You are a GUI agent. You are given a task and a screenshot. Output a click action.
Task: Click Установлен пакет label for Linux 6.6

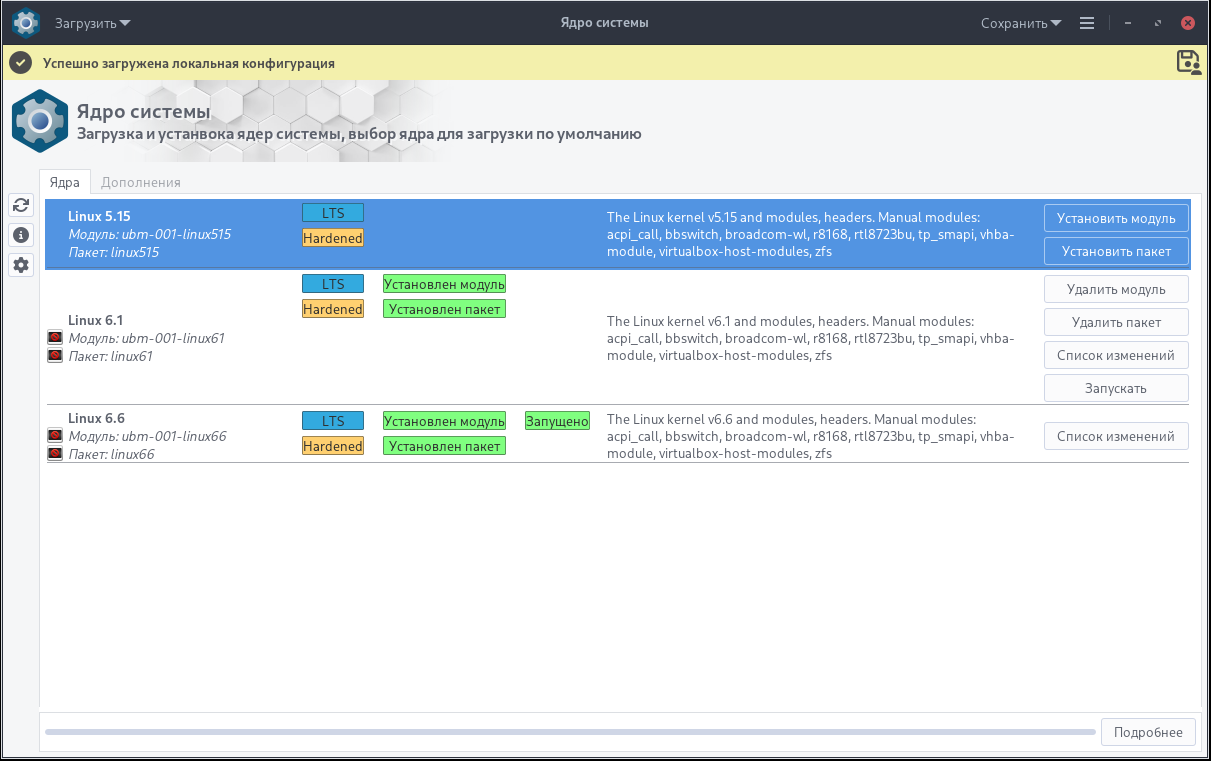pos(444,446)
